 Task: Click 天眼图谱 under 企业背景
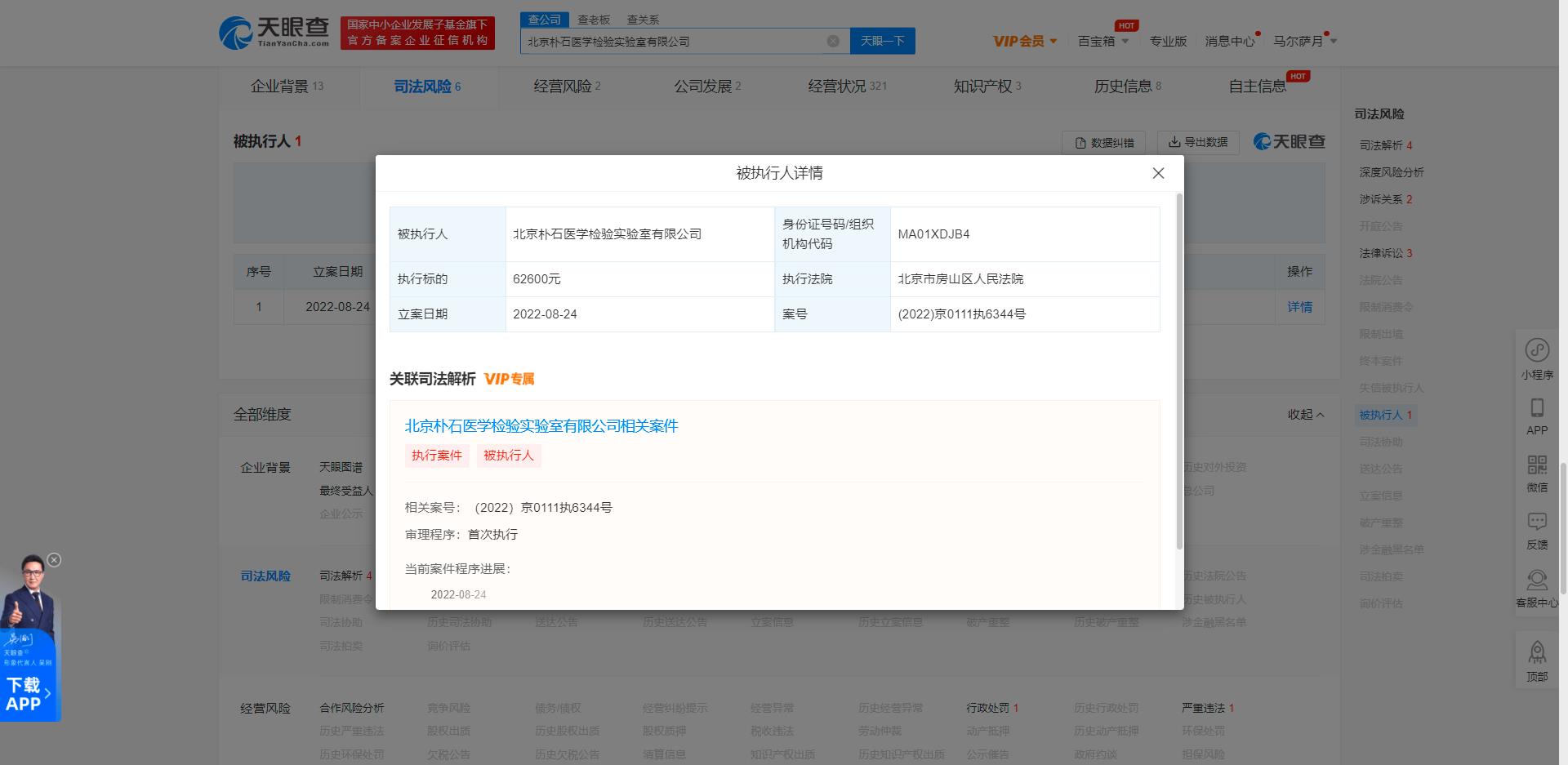click(341, 467)
